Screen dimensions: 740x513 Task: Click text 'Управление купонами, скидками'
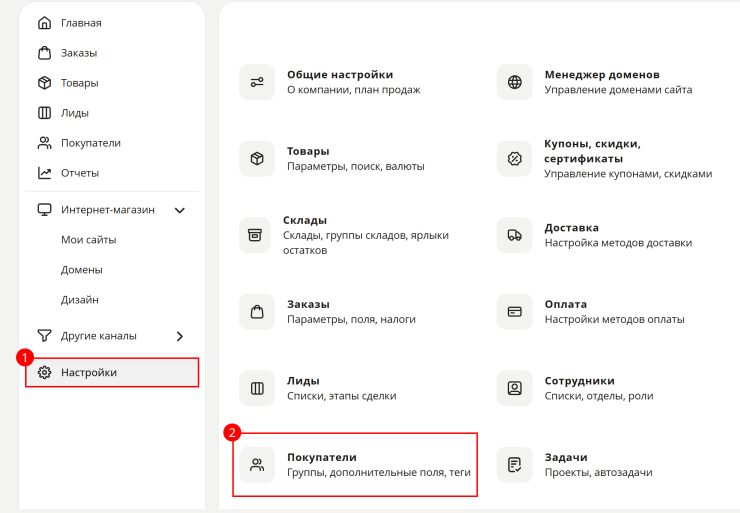[628, 174]
